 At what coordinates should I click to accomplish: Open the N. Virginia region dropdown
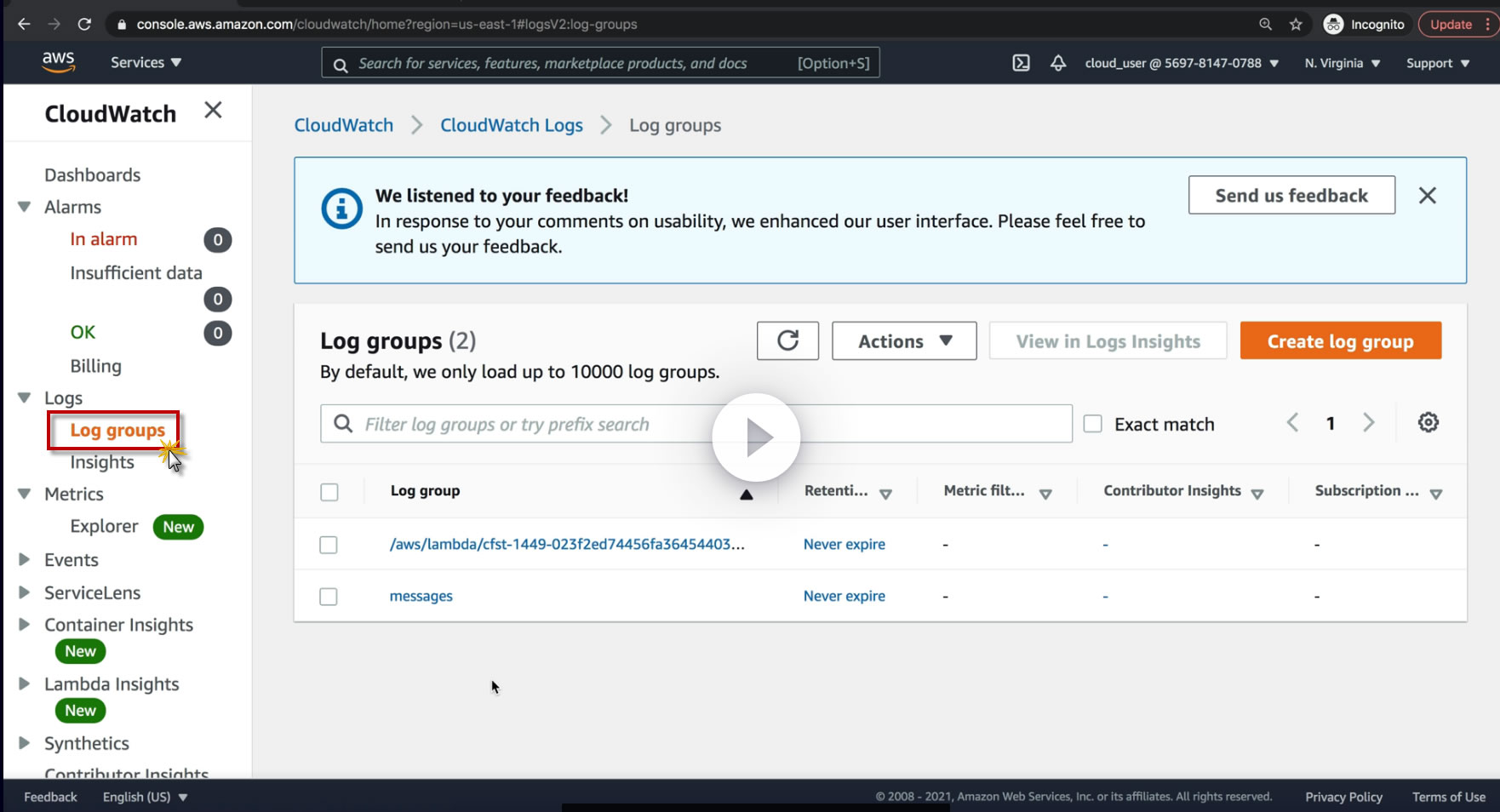pos(1343,63)
